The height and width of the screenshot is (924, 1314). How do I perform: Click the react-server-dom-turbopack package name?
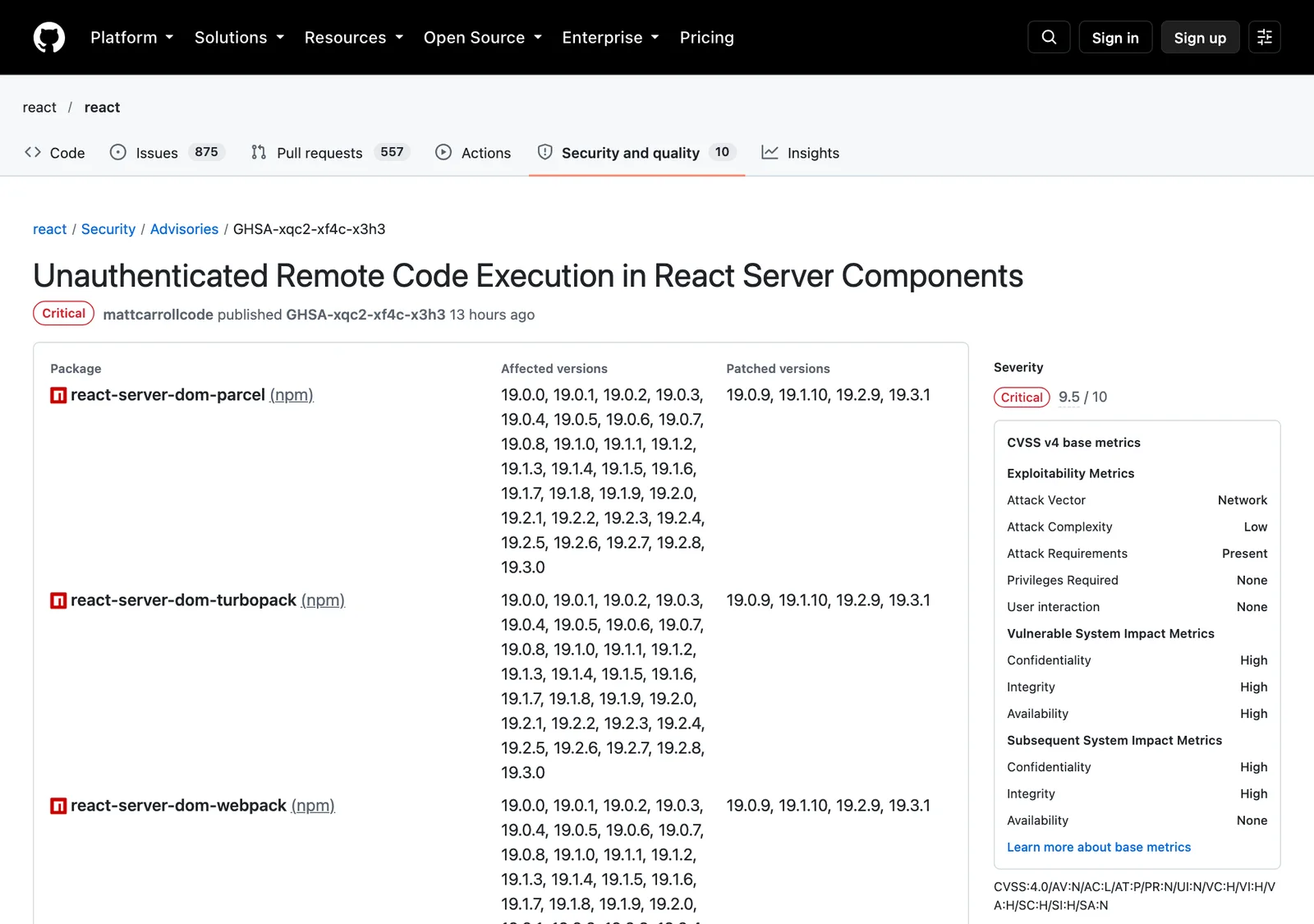[x=183, y=600]
